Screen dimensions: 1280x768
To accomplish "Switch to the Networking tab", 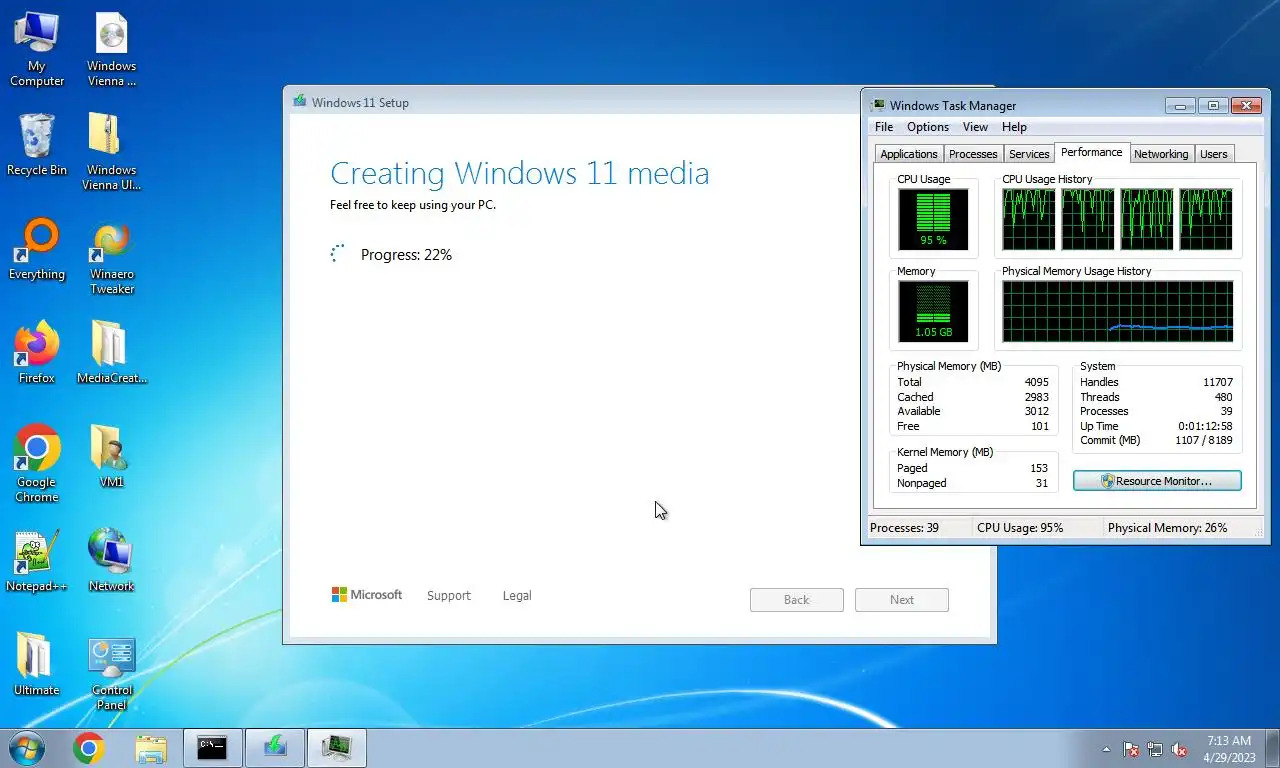I will click(x=1161, y=154).
